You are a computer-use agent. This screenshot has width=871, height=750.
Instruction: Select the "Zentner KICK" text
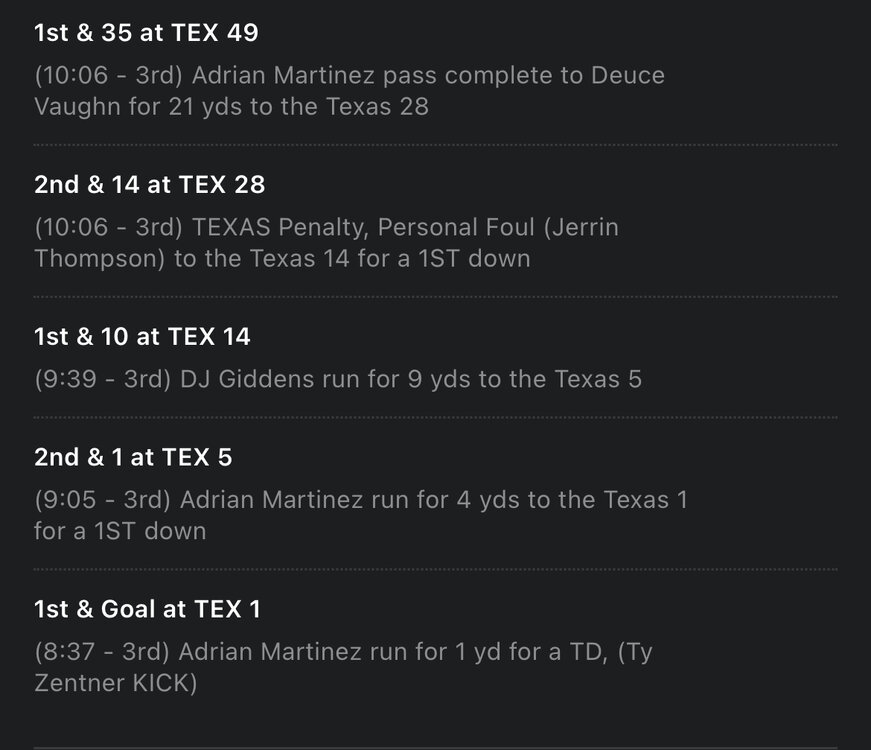coord(115,684)
